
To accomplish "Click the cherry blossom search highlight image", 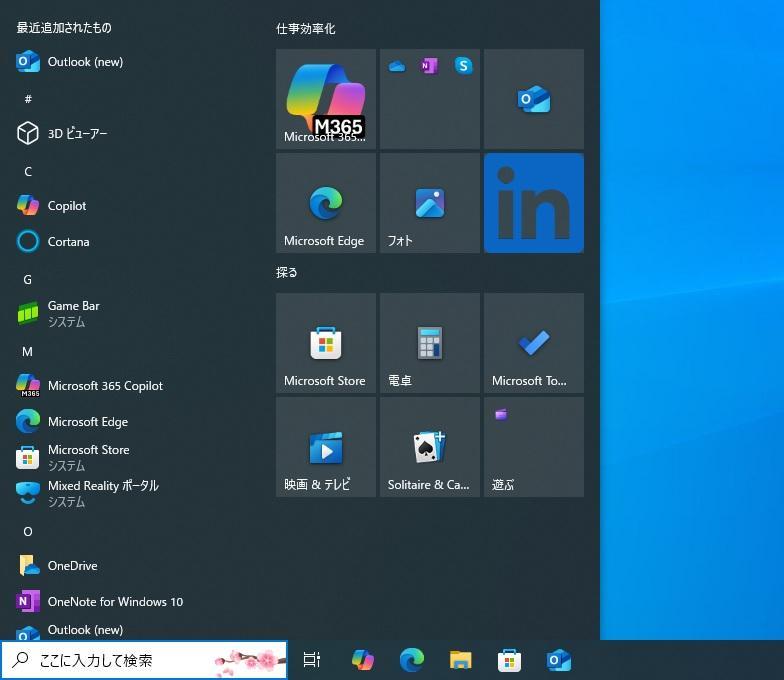I will click(248, 662).
